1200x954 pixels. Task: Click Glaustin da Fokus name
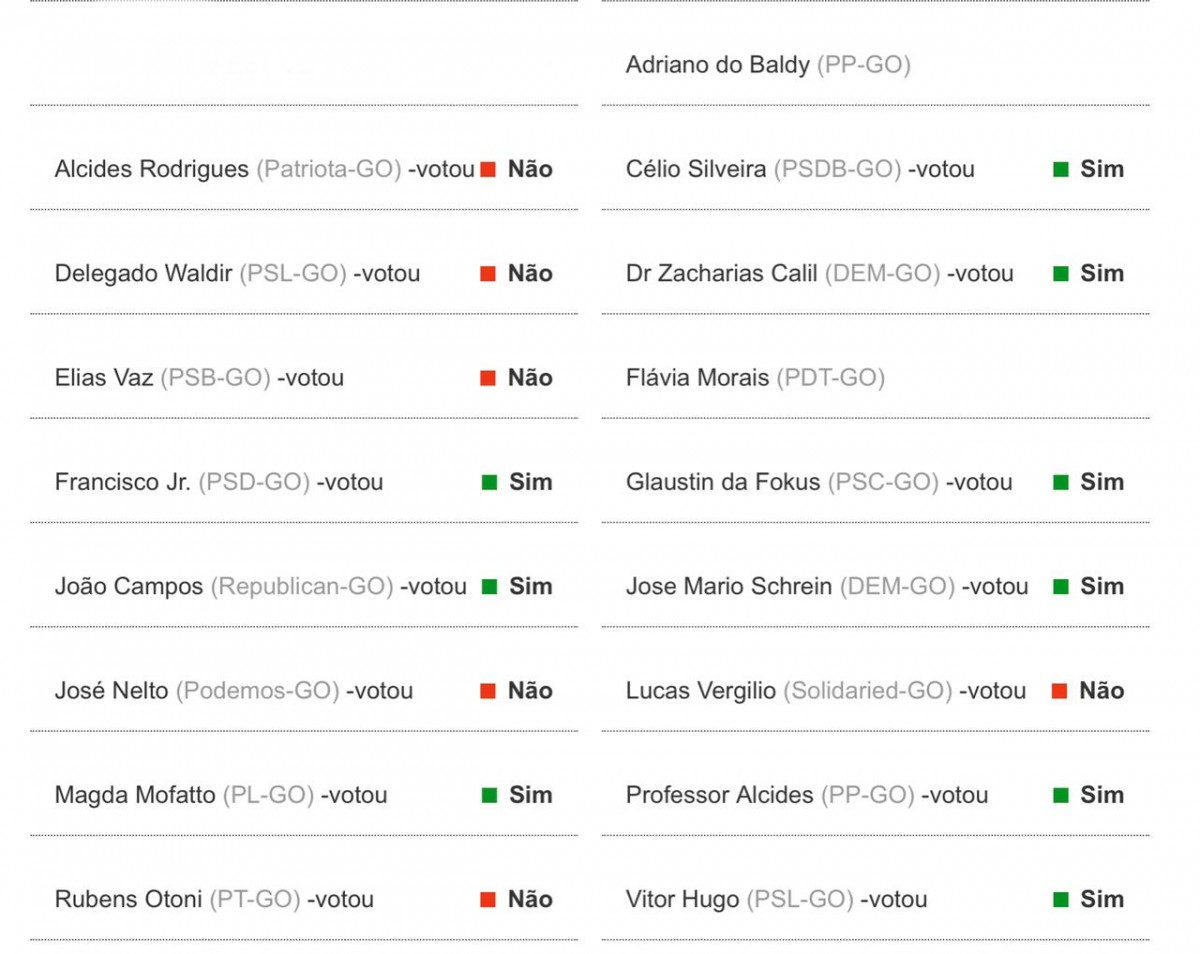coord(722,483)
